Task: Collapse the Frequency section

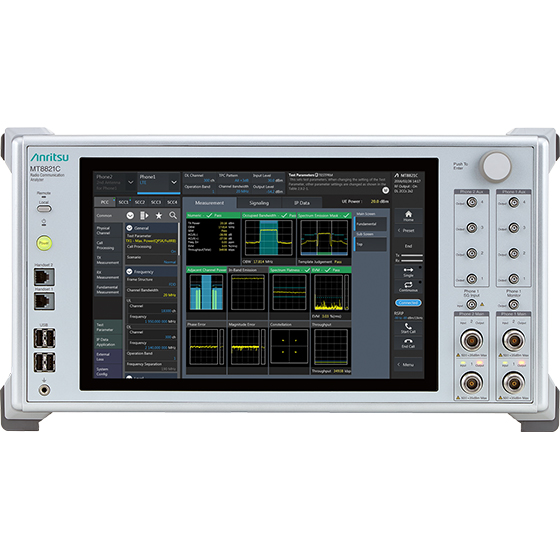Action: (129, 271)
